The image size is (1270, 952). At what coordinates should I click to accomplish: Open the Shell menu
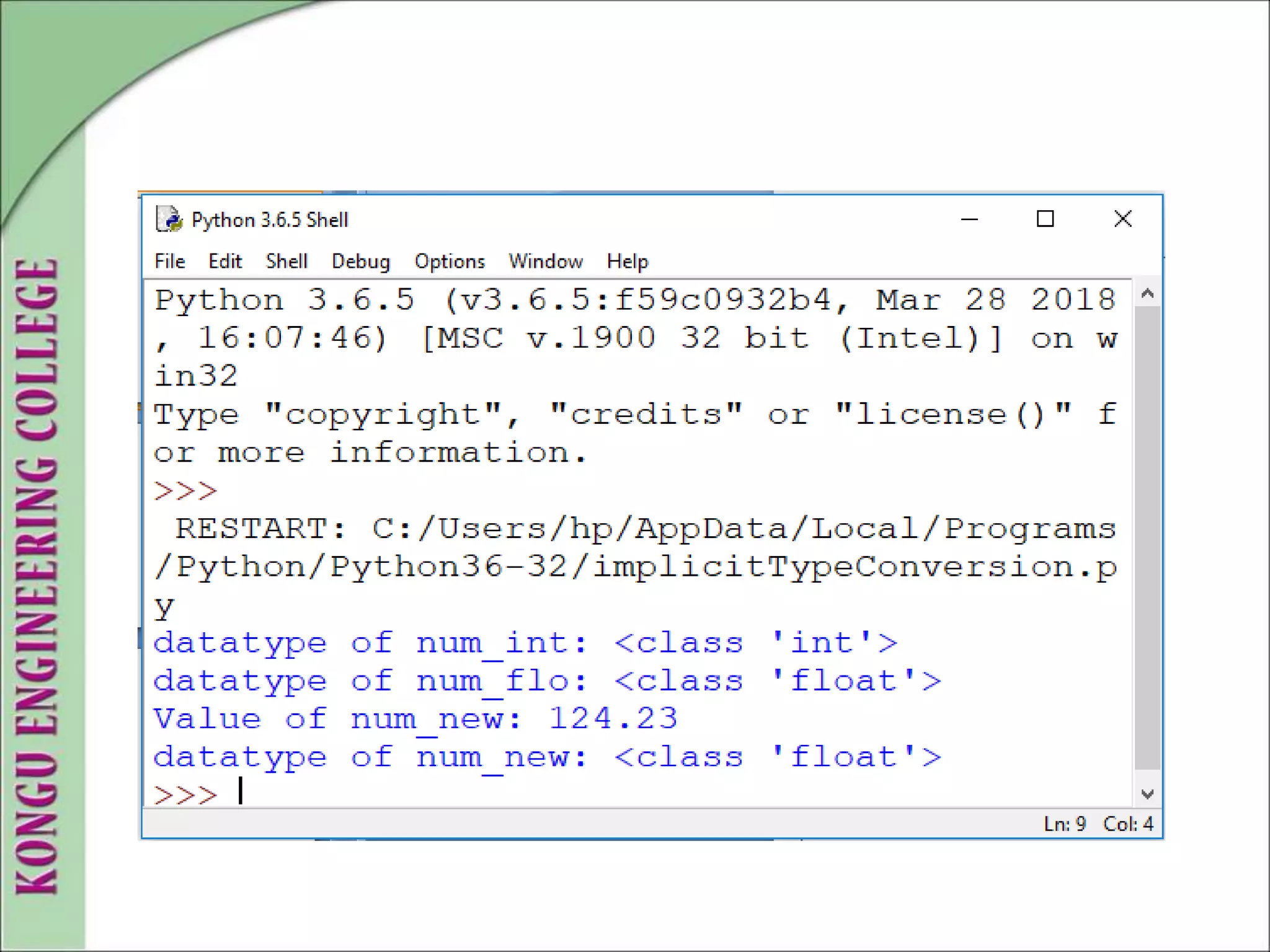(x=286, y=262)
